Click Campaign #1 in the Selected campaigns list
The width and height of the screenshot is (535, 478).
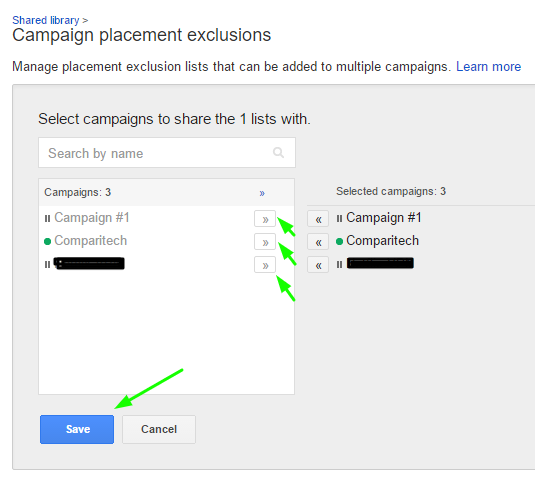(x=384, y=218)
